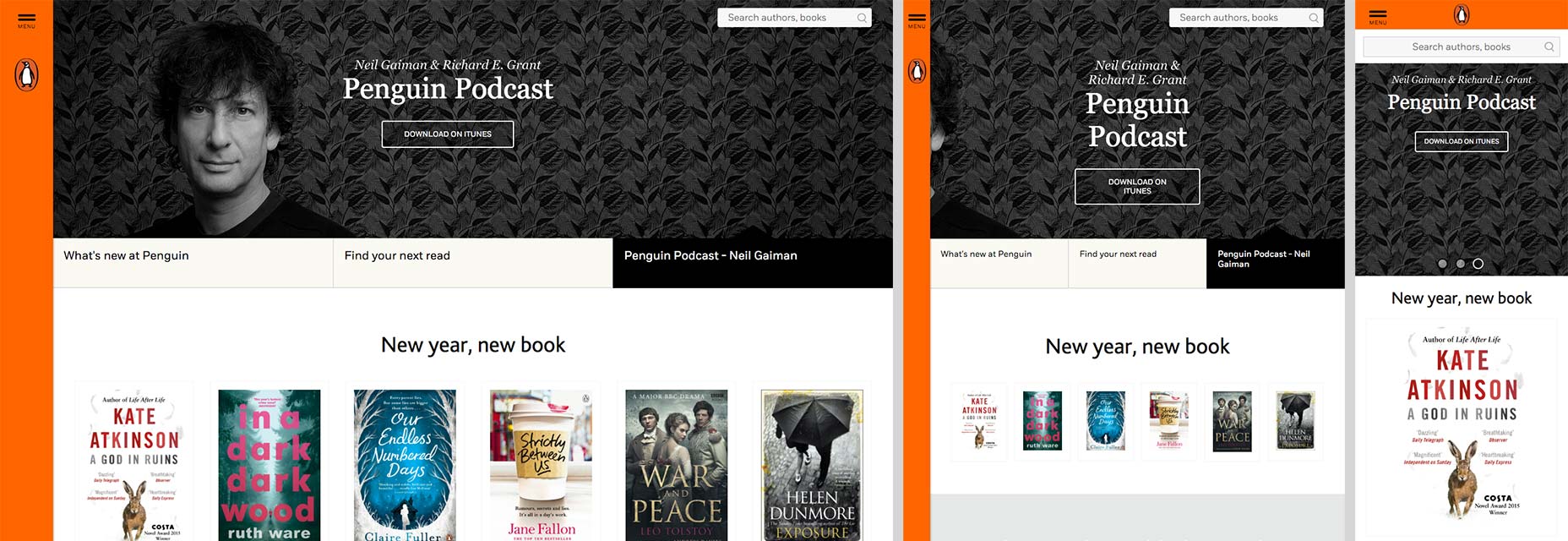Click 'New year, new book' heading, mobile

[x=1462, y=298]
